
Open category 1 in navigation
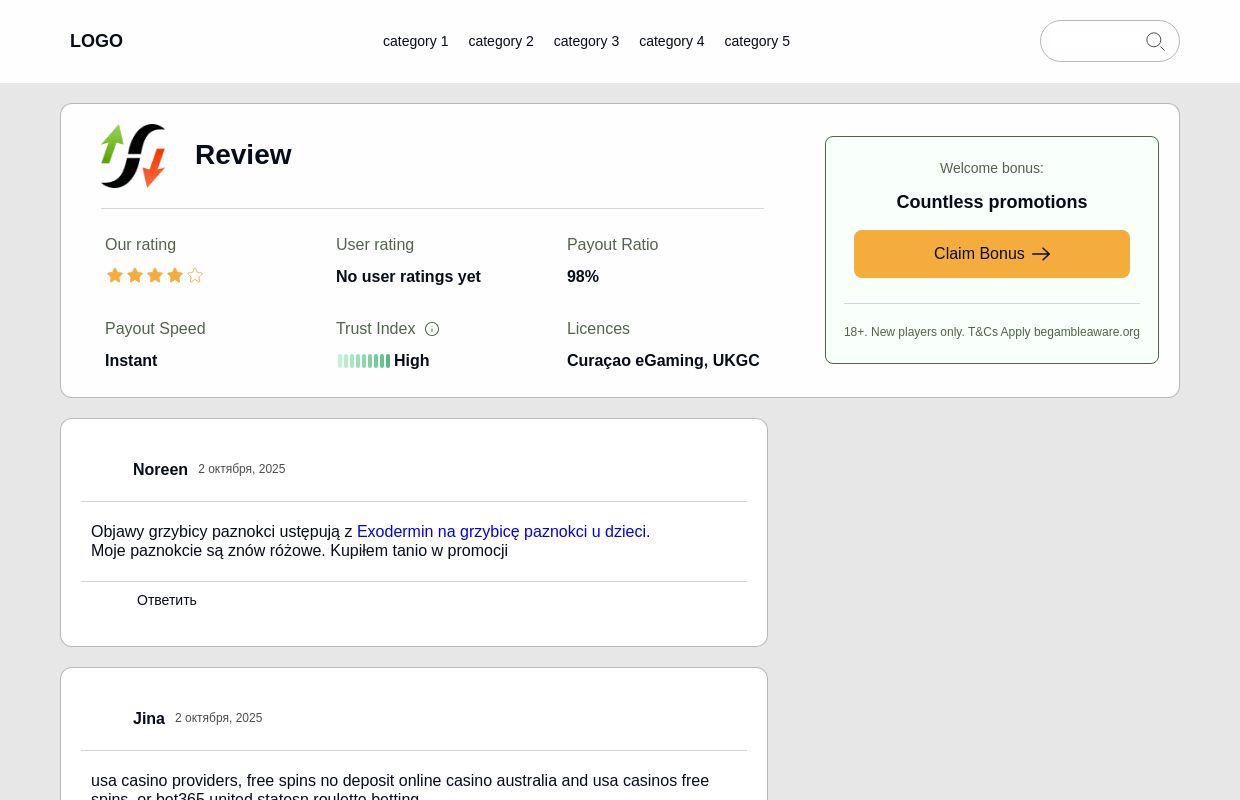pyautogui.click(x=415, y=41)
